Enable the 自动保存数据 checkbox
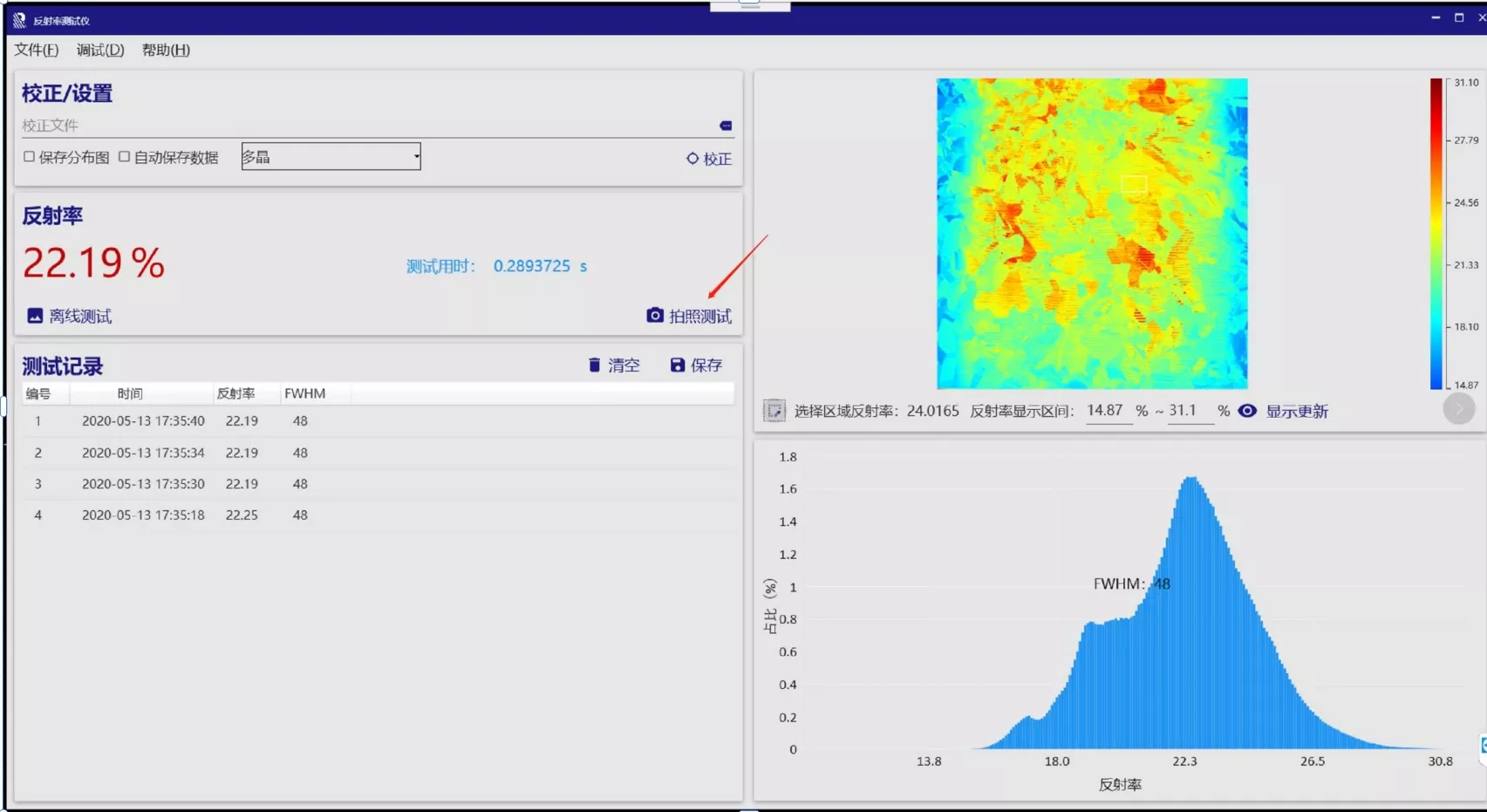 pos(124,157)
